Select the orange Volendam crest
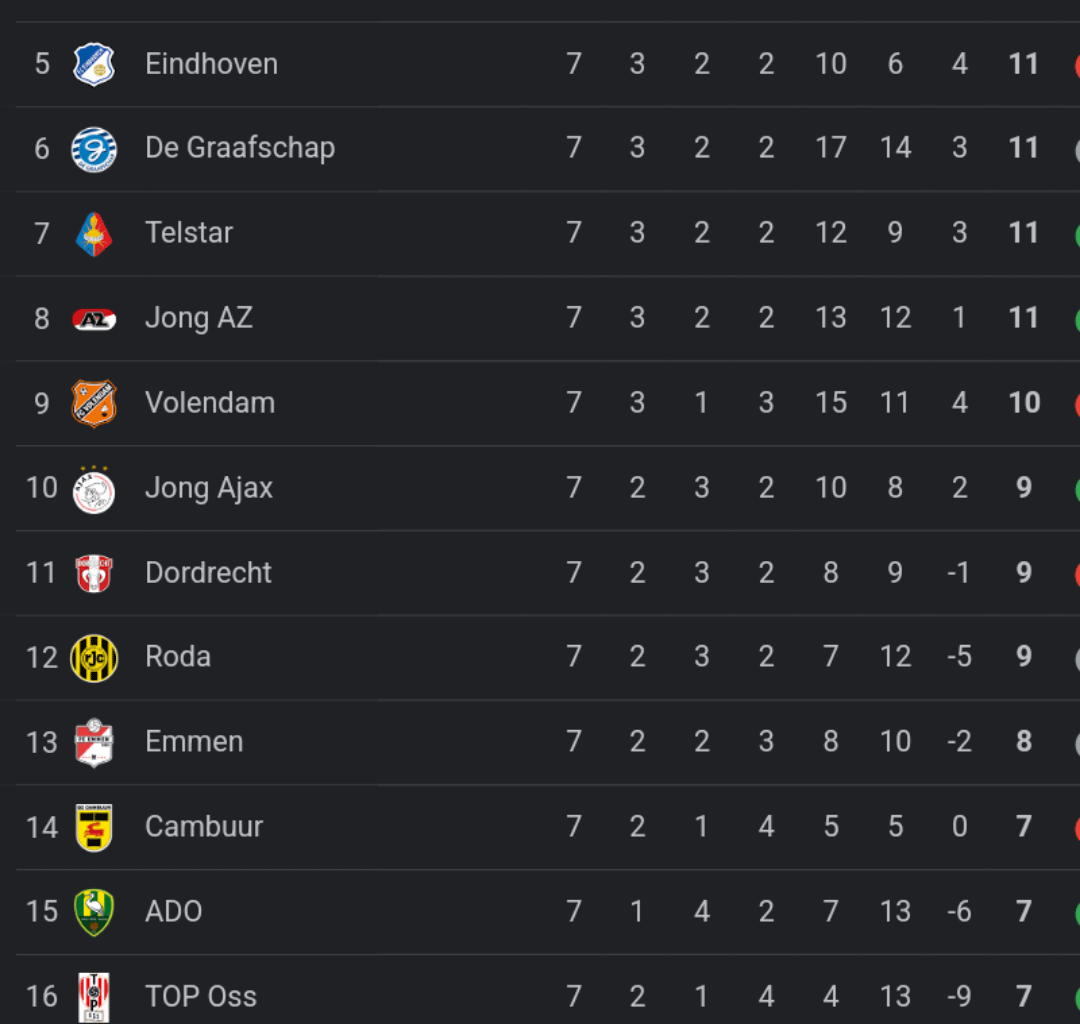Viewport: 1080px width, 1024px height. click(94, 404)
